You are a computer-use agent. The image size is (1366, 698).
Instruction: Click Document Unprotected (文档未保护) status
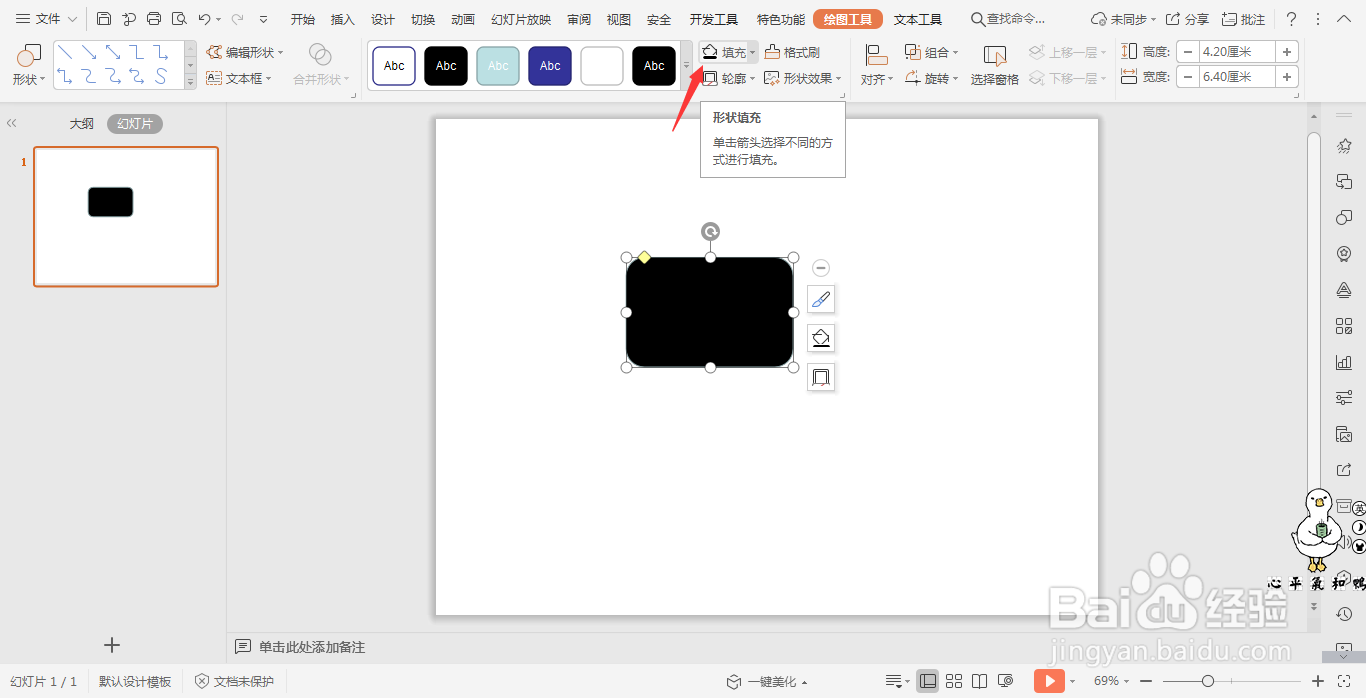tap(234, 681)
